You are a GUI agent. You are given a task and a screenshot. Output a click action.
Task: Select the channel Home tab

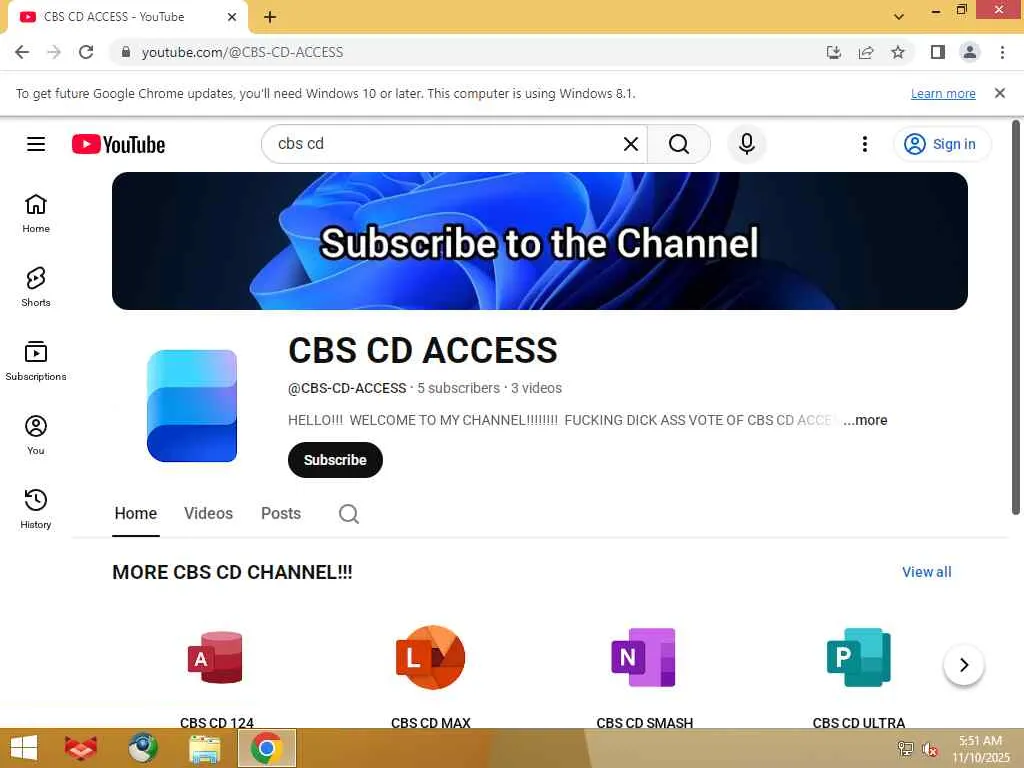136,513
